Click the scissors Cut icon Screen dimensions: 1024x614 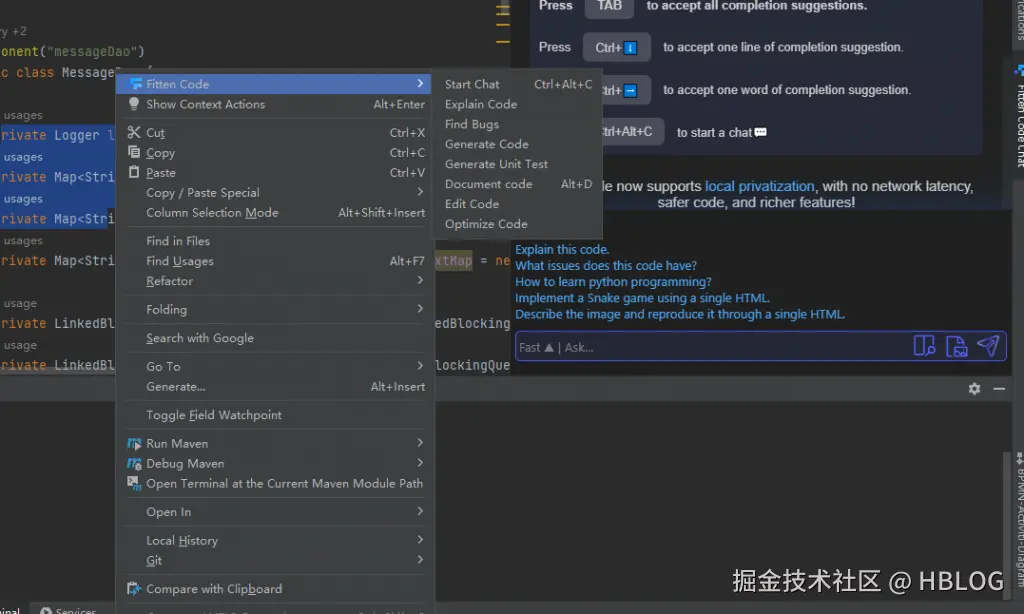pos(134,132)
